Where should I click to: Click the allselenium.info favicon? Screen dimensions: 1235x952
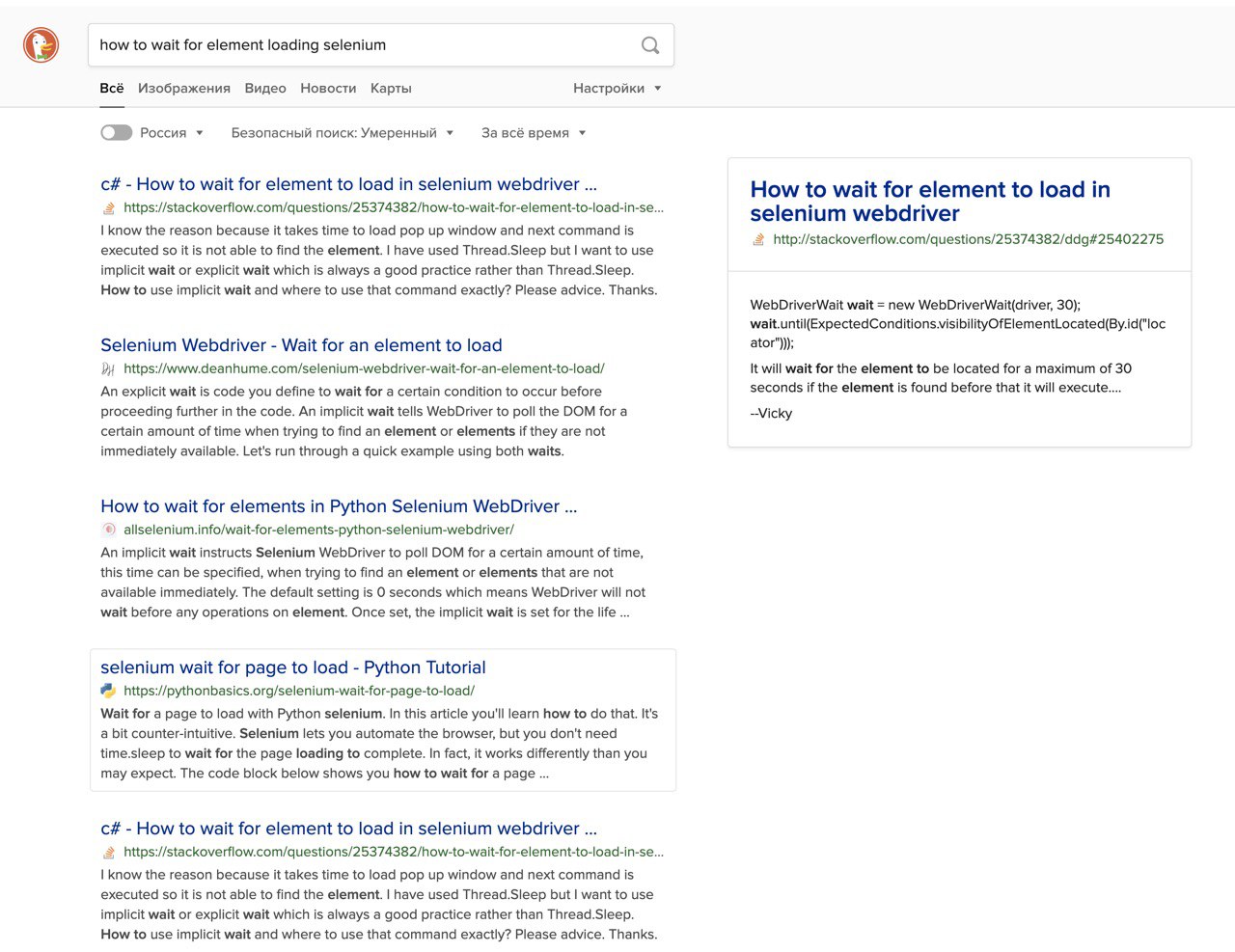pos(109,530)
